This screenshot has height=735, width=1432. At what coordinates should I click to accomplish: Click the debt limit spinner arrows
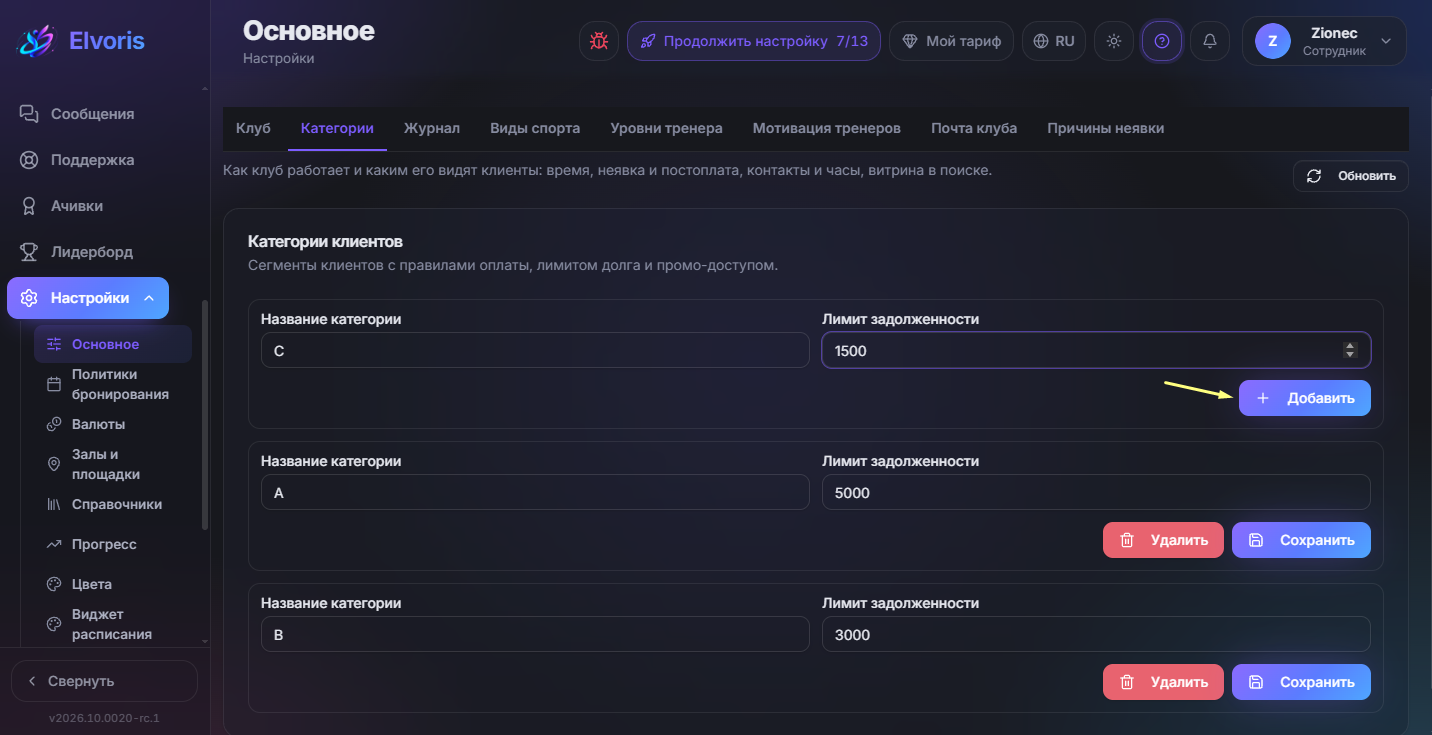coord(1350,350)
